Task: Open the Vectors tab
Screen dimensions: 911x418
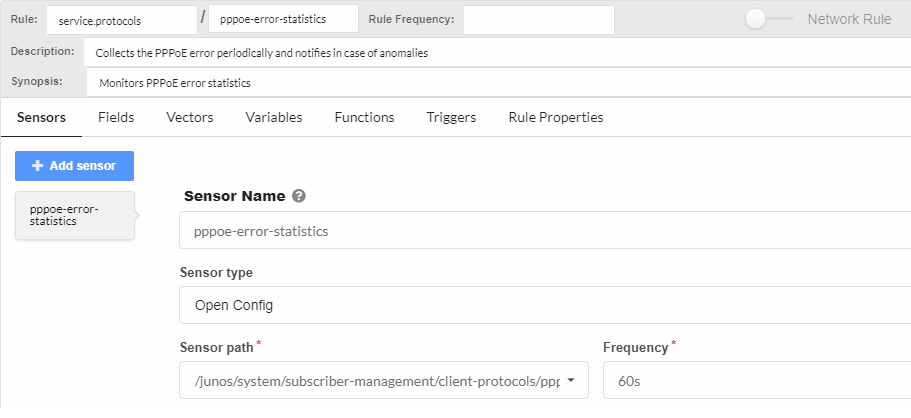Action: [x=190, y=117]
